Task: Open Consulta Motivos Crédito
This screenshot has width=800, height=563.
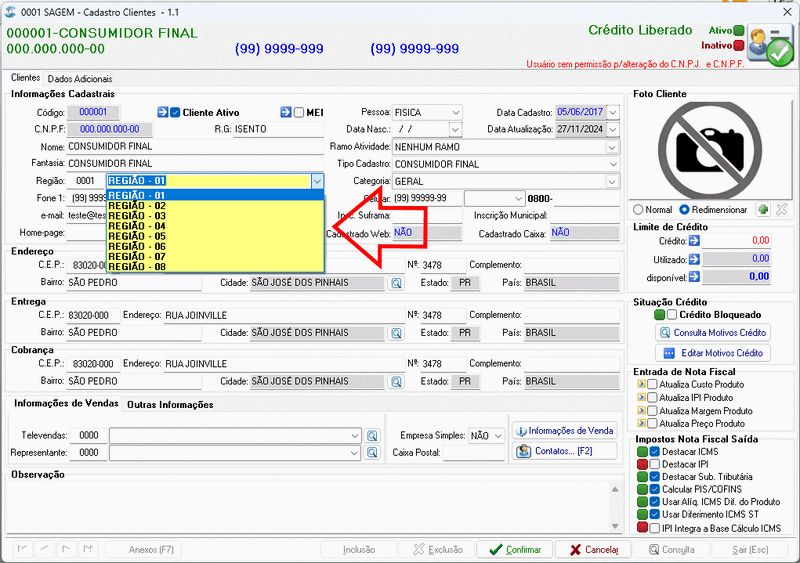Action: (x=713, y=333)
